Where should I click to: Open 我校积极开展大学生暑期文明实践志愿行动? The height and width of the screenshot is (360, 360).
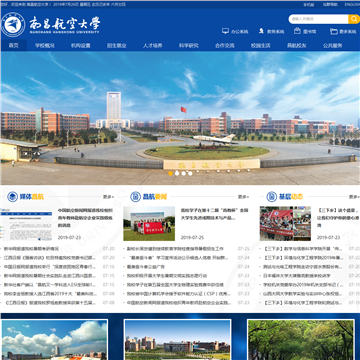pos(167,276)
